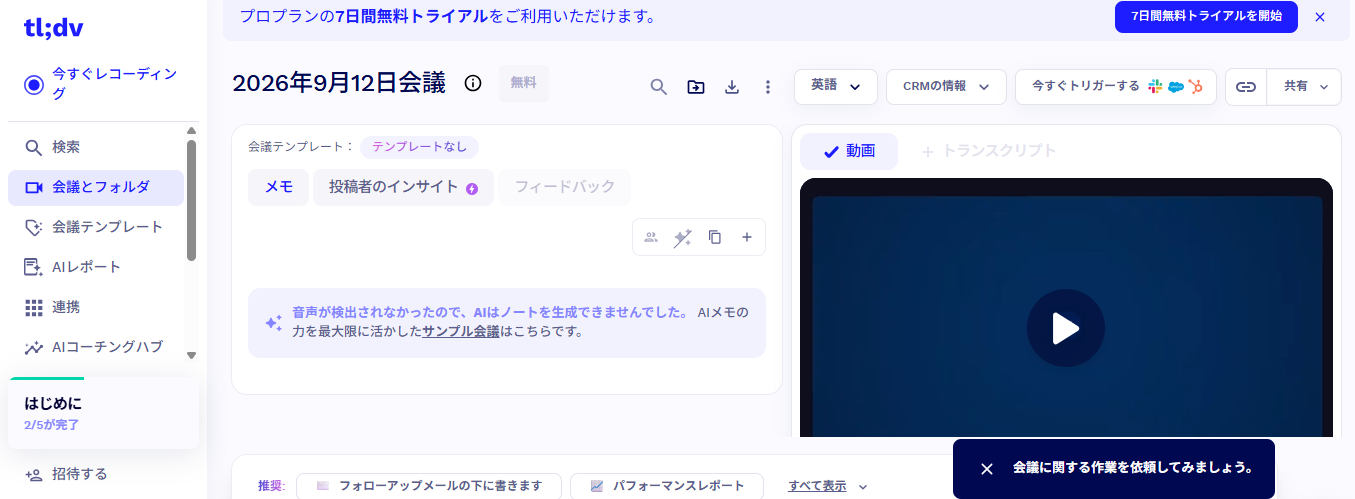Click the plus icon in the notes toolbar
This screenshot has height=499, width=1355.
746,237
